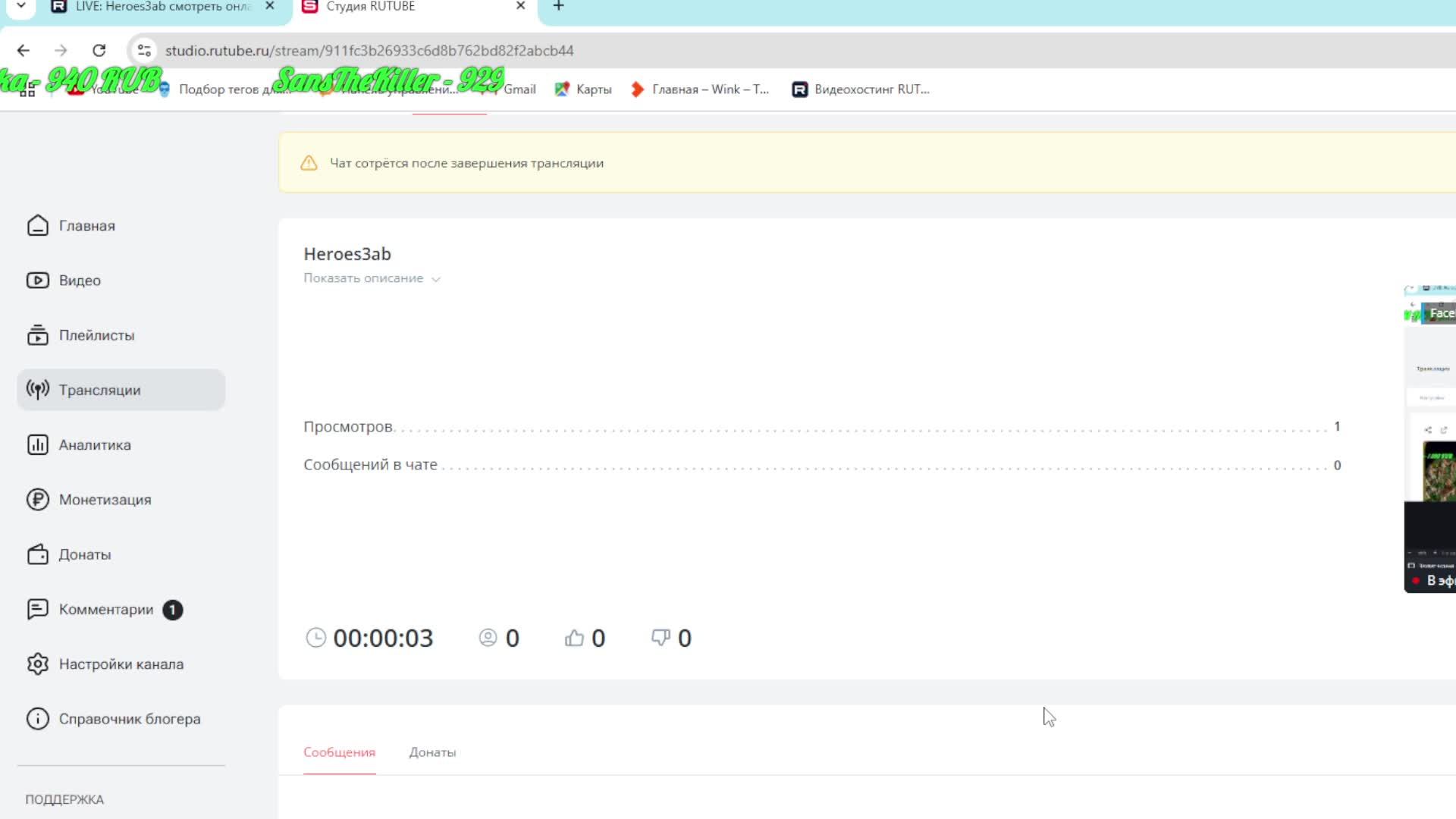Open Донаты wallet icon in sidebar
The height and width of the screenshot is (819, 1456).
[37, 554]
